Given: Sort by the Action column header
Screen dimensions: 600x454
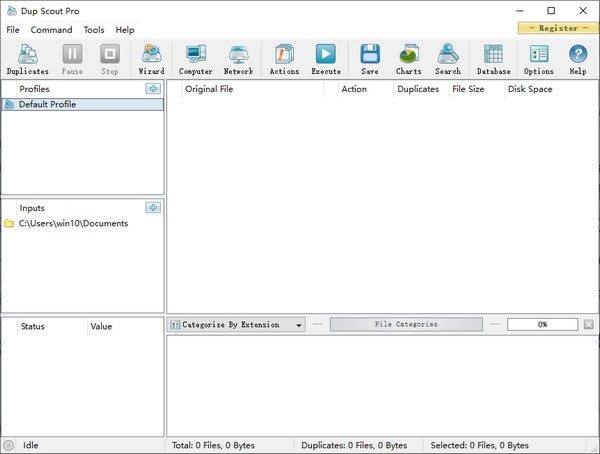Looking at the screenshot, I should [366, 89].
